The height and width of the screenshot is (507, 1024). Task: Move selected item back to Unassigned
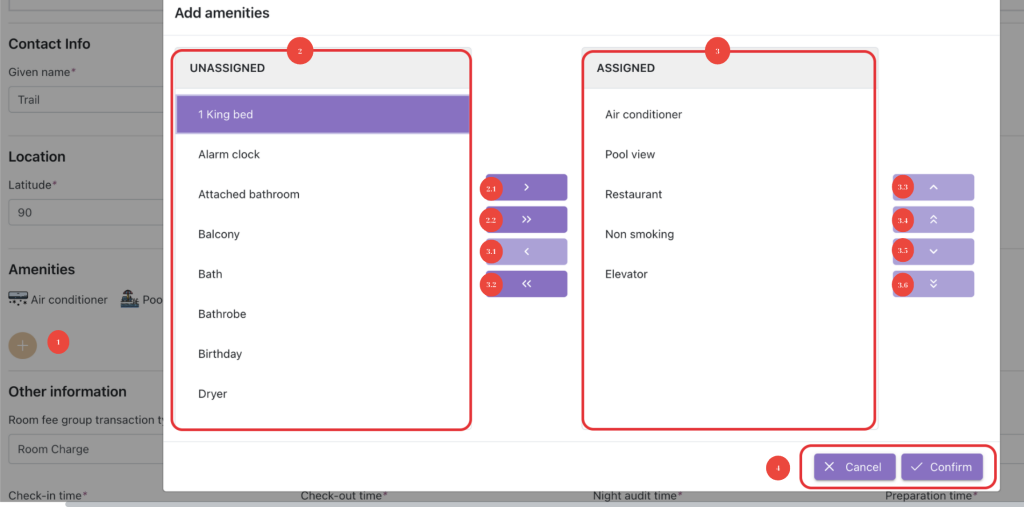click(x=527, y=251)
